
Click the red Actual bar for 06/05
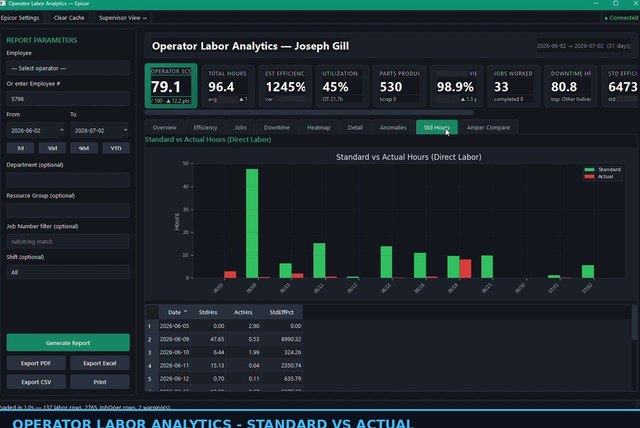[230, 275]
